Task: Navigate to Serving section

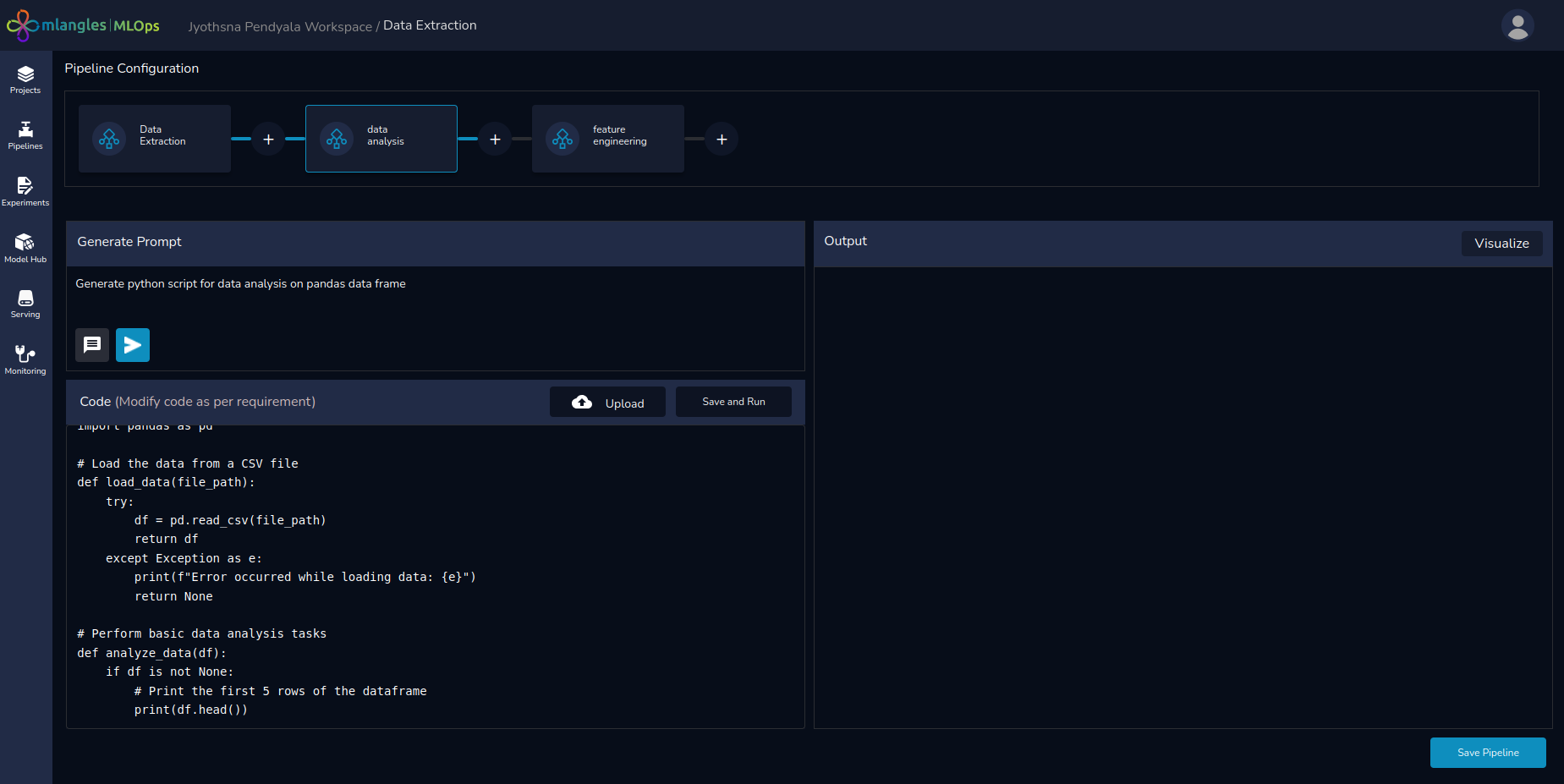Action: pos(25,304)
